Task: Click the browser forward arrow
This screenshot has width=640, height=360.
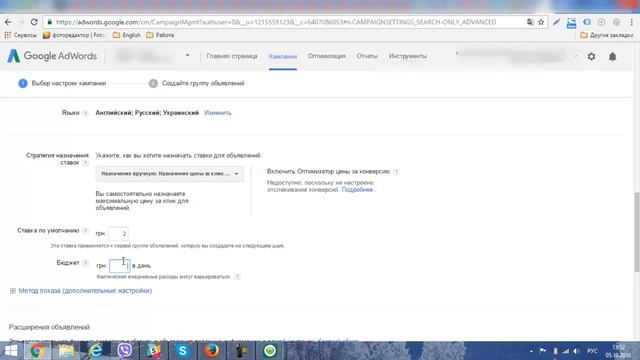Action: click(x=21, y=22)
